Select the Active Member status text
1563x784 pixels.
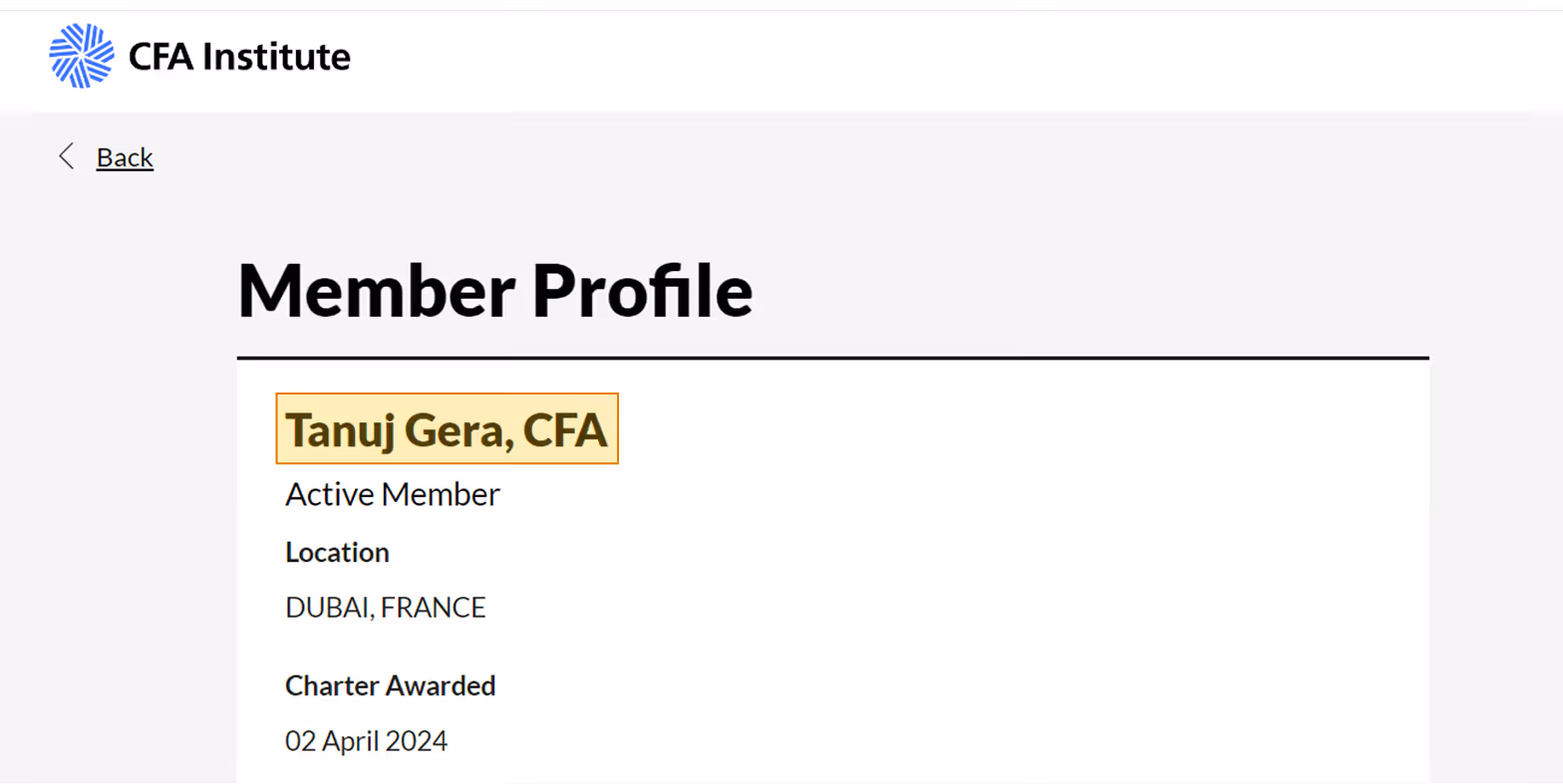pyautogui.click(x=392, y=493)
